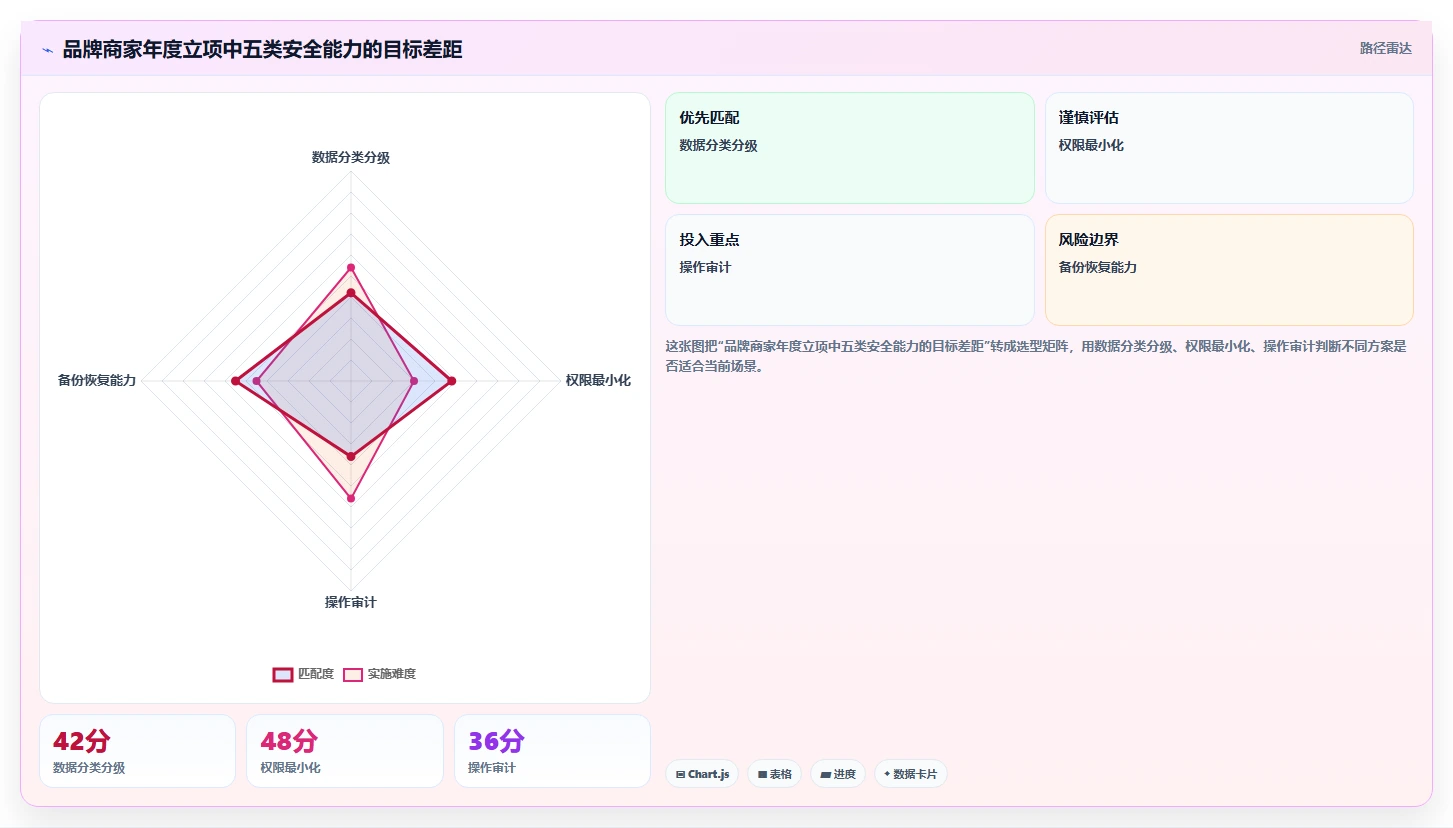Click 数据分类分级 caption under 42分
This screenshot has width=1453, height=828.
[x=89, y=768]
